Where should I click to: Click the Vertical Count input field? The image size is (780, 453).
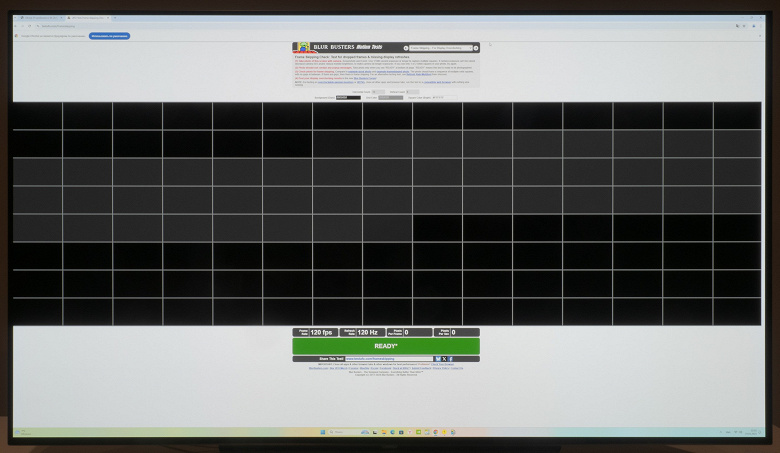pos(412,92)
